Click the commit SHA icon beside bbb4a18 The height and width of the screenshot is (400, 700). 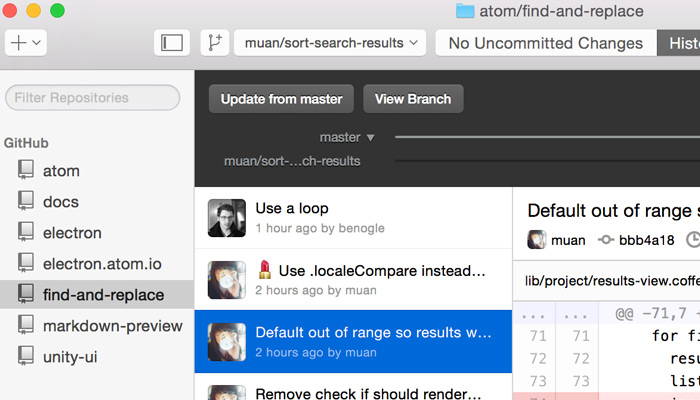tap(606, 240)
